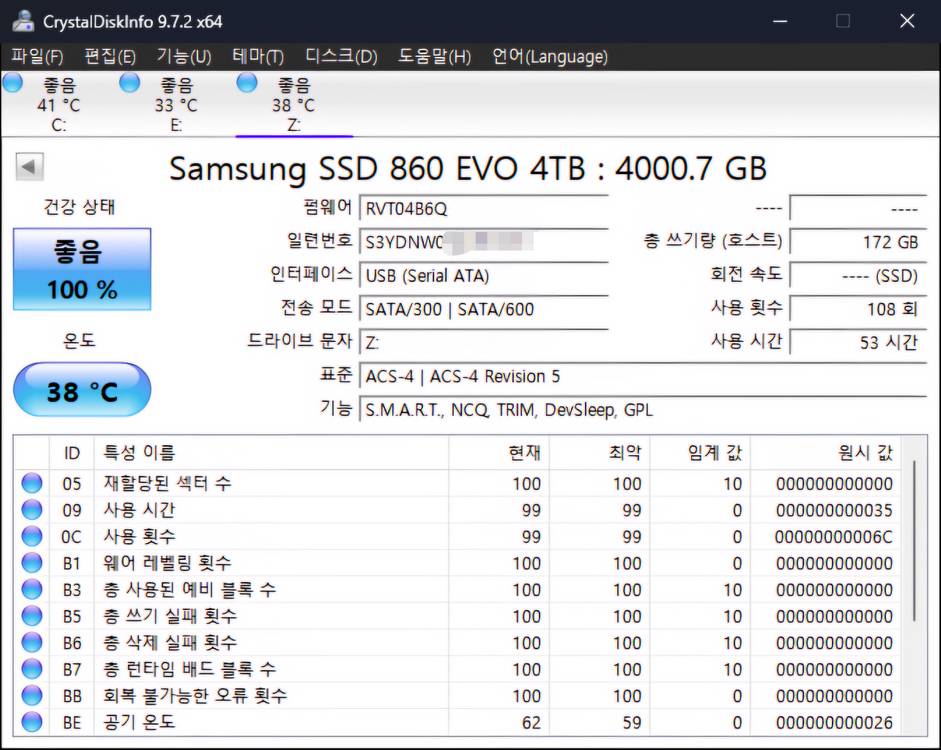Select the row 공기 온도
This screenshot has height=750, width=941.
click(x=457, y=722)
